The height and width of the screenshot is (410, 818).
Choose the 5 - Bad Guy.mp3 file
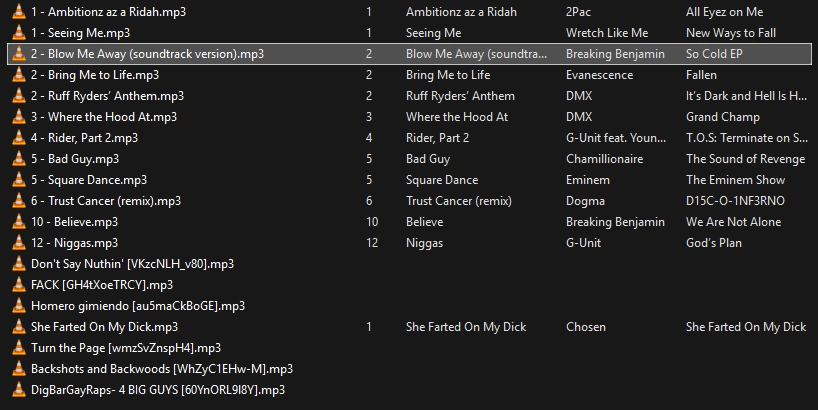click(x=75, y=159)
